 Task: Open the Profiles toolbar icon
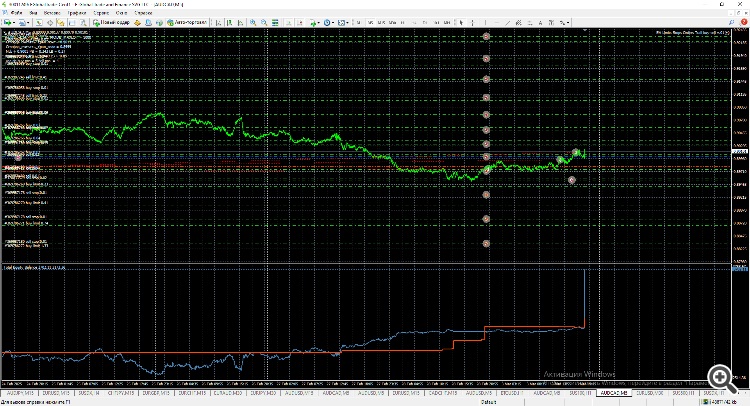22,22
